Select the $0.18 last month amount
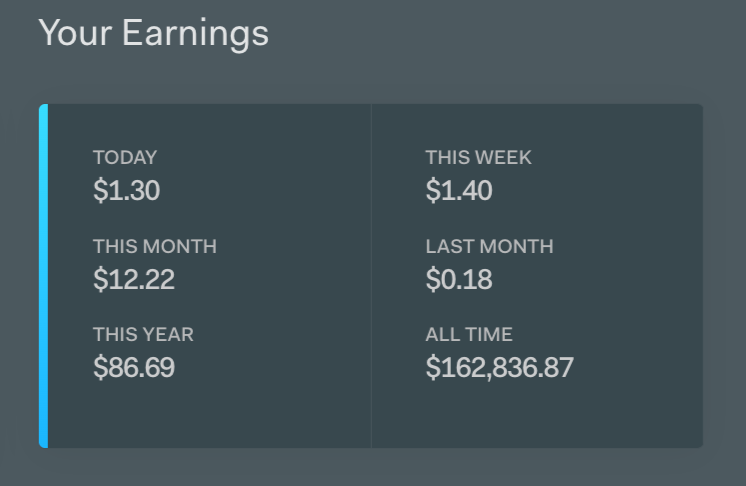The image size is (746, 486). click(458, 279)
